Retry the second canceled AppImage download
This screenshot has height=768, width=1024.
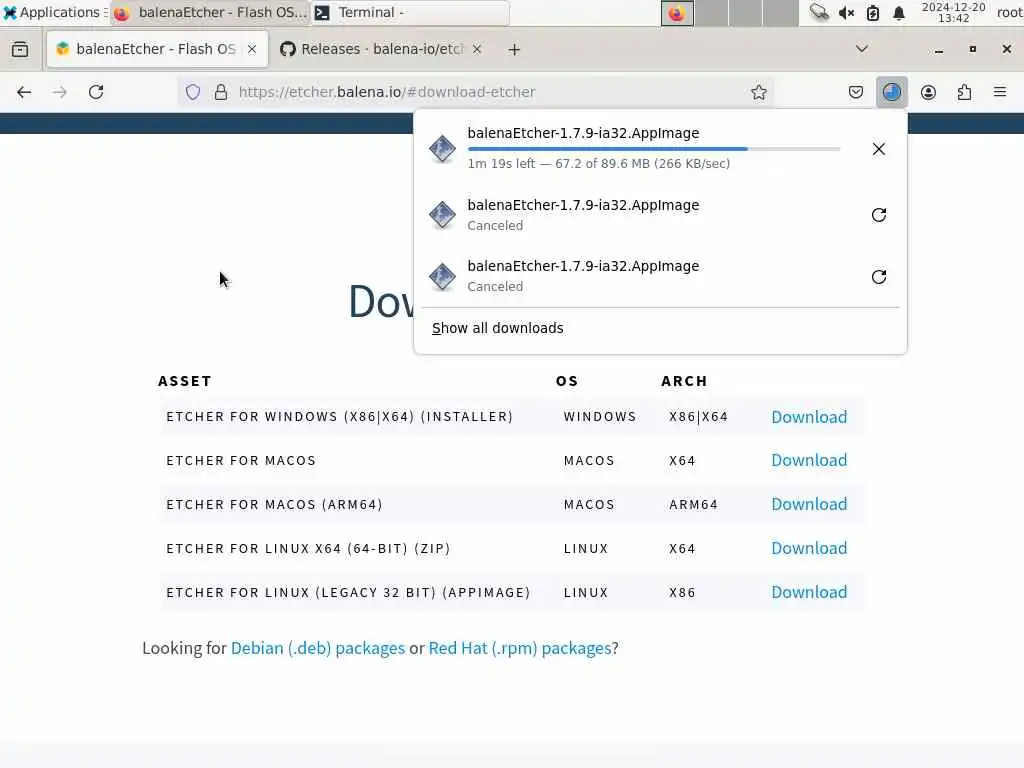[x=878, y=276]
